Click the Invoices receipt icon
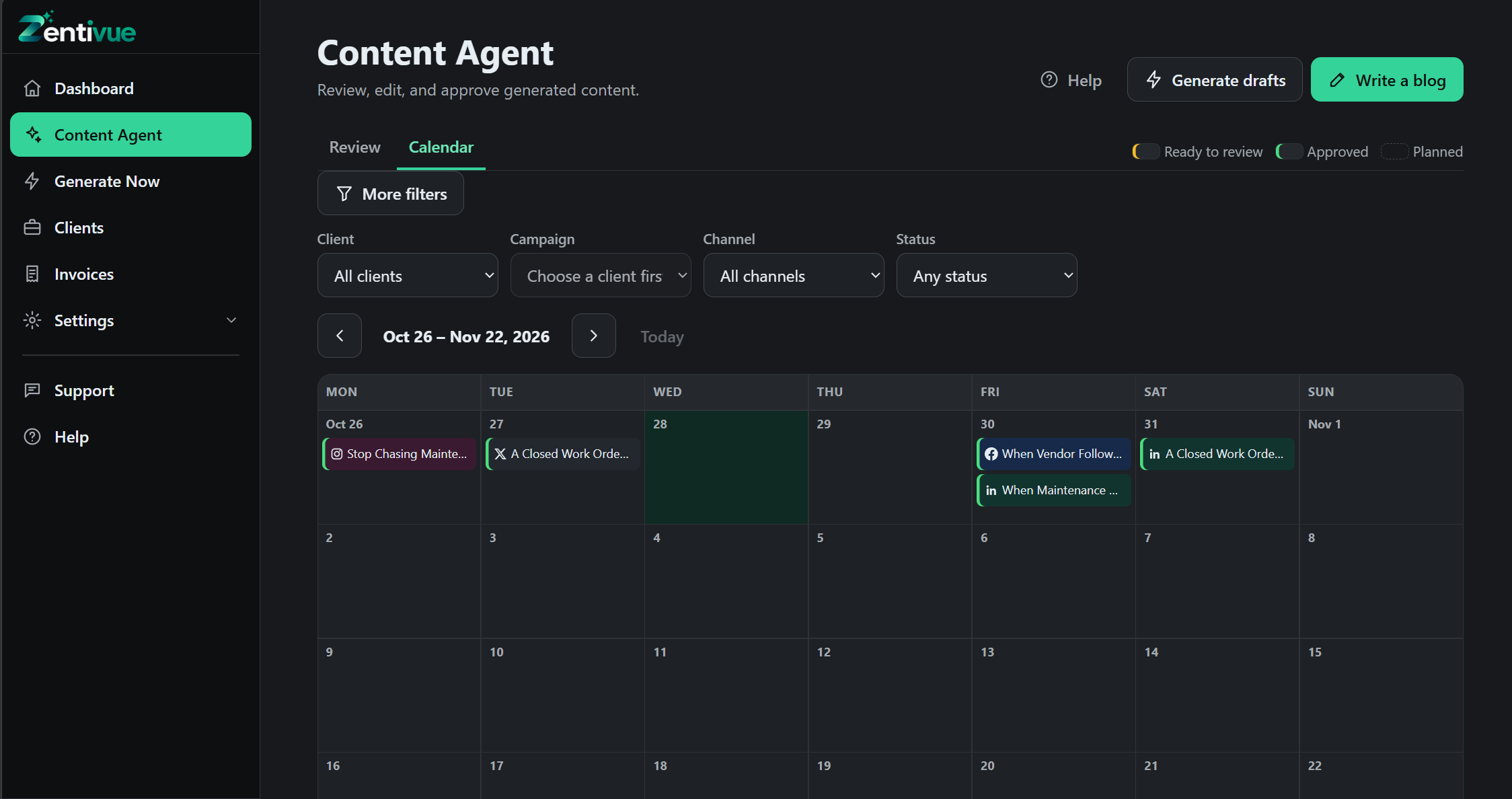 tap(32, 274)
